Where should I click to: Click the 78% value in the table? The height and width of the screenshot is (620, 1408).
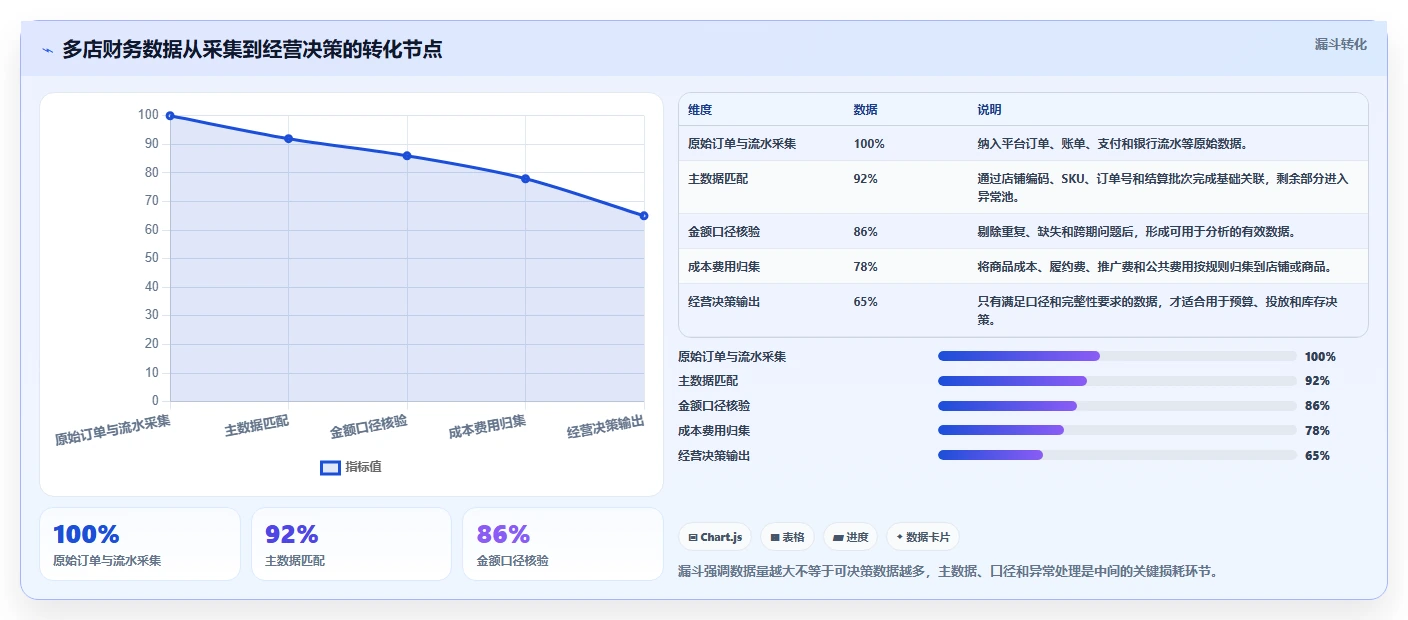pos(865,267)
